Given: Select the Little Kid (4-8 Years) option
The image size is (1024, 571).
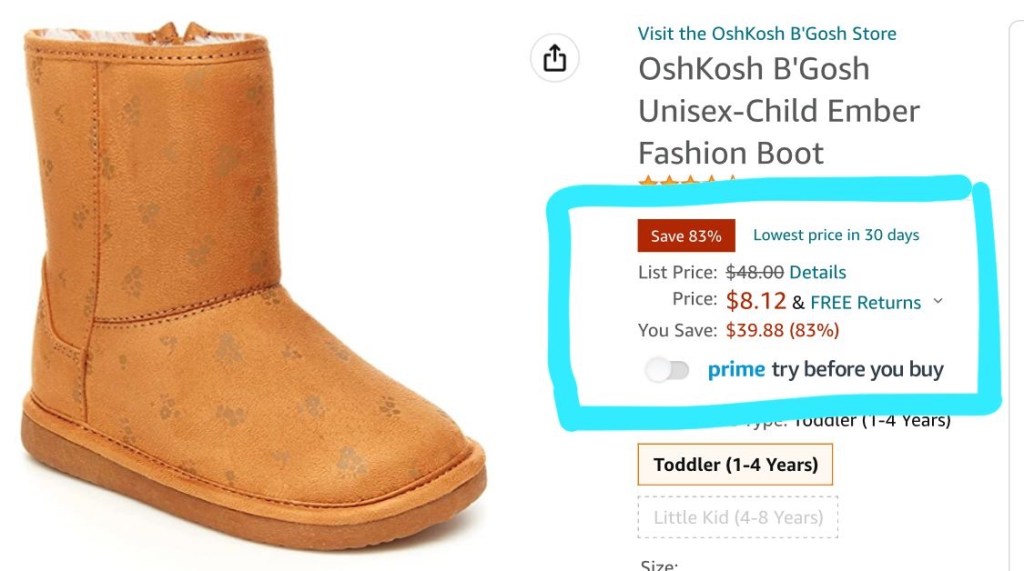Looking at the screenshot, I should coord(738,517).
